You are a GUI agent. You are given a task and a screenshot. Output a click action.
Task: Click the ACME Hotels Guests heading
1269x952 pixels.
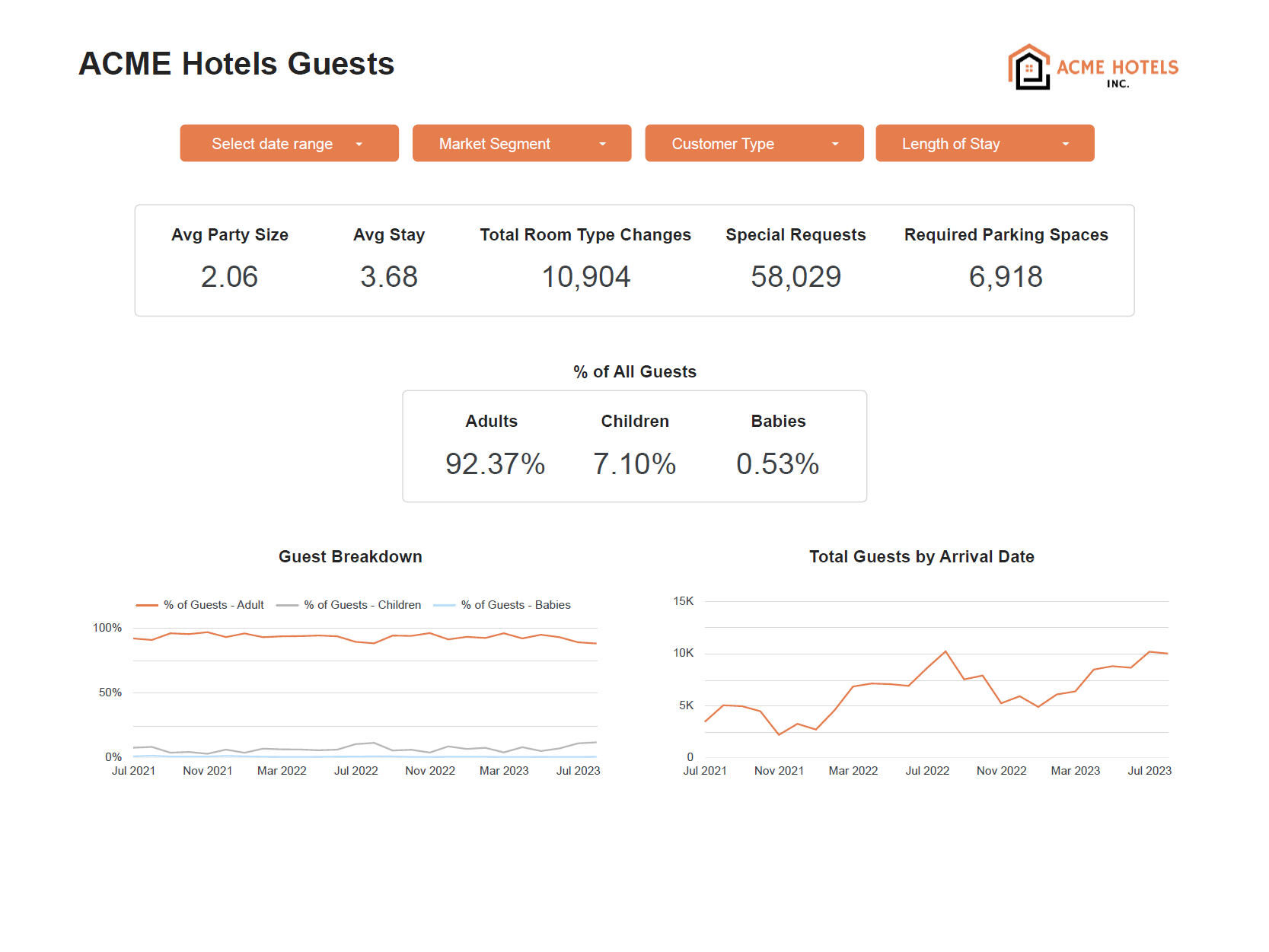(x=236, y=64)
